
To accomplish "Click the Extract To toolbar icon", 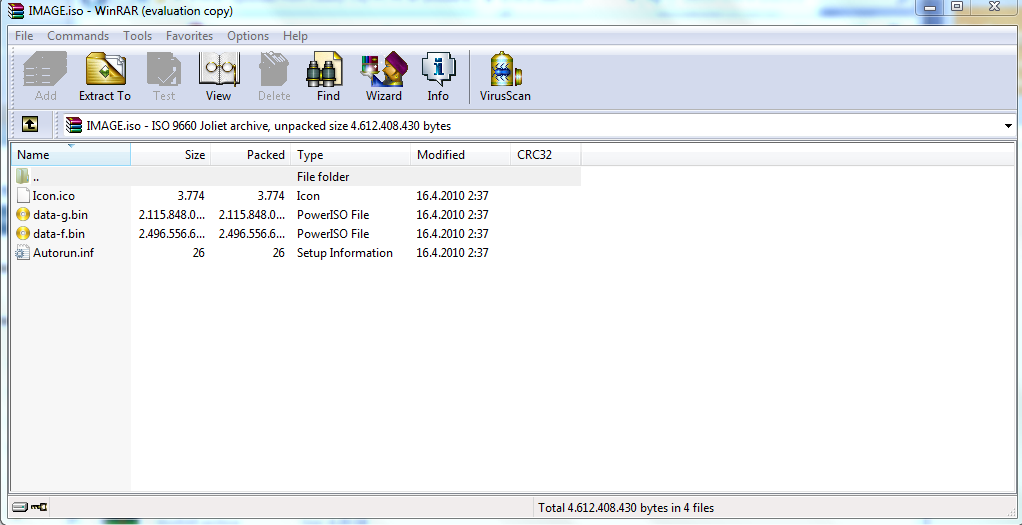I will pyautogui.click(x=105, y=77).
